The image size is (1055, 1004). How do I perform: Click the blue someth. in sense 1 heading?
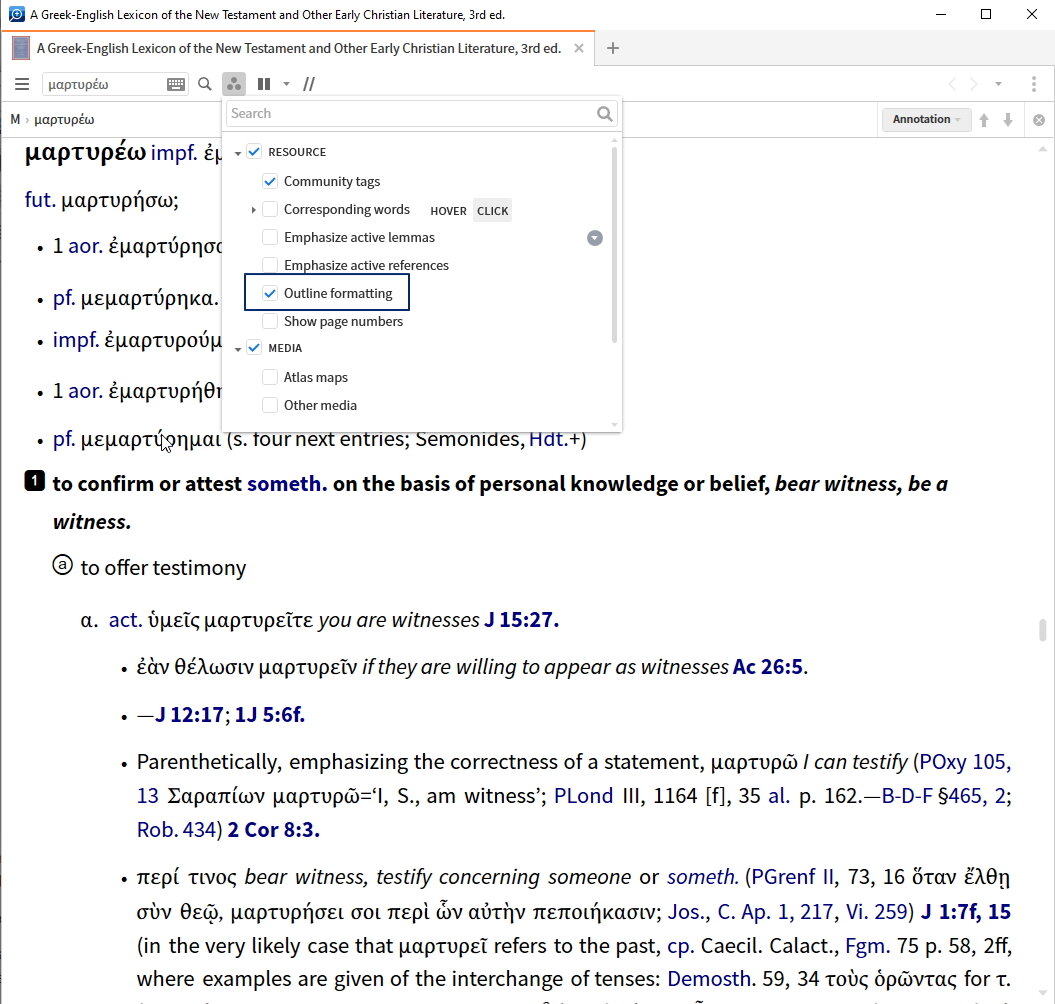pyautogui.click(x=287, y=484)
